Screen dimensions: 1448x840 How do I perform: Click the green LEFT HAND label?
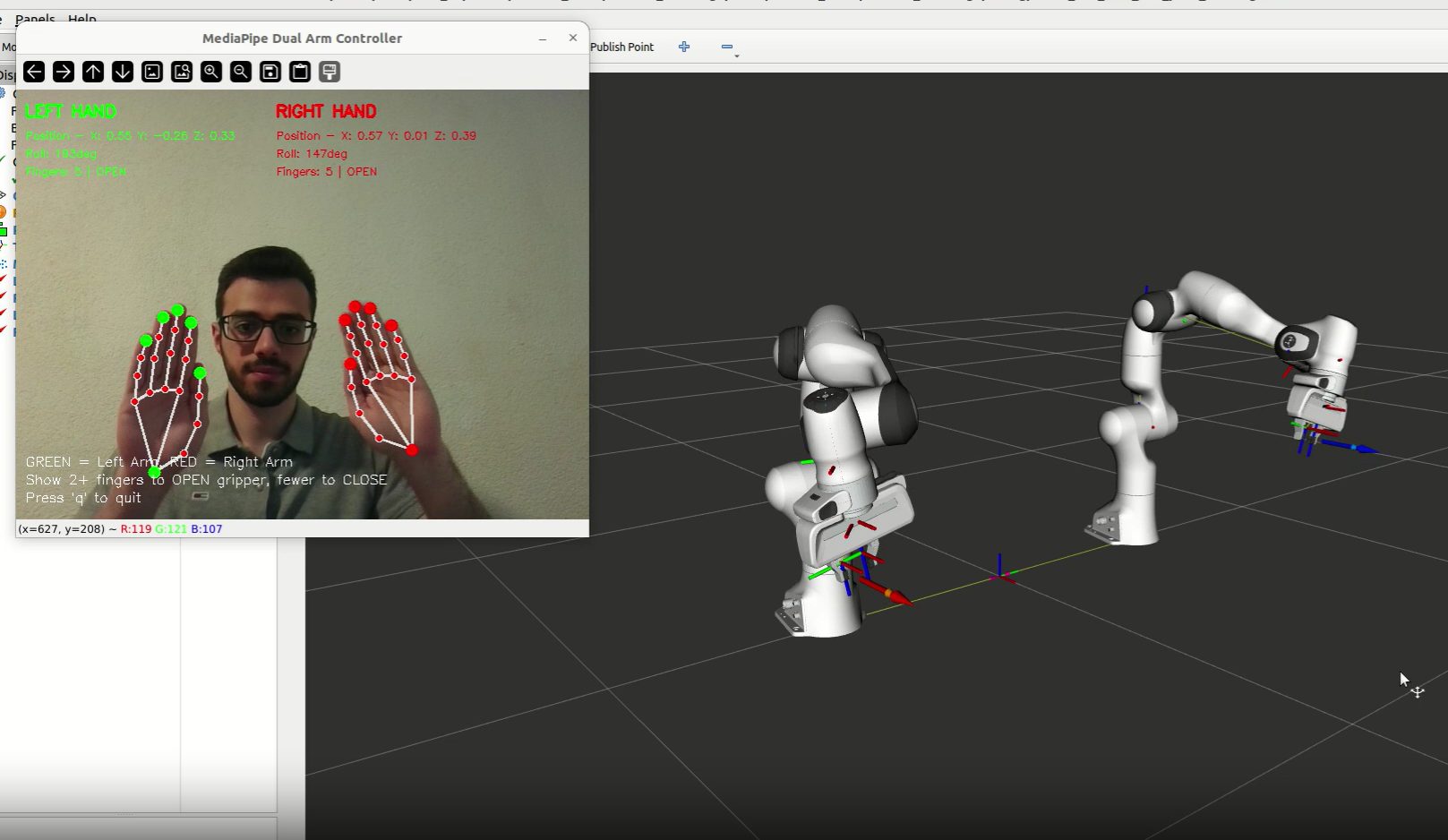(71, 111)
